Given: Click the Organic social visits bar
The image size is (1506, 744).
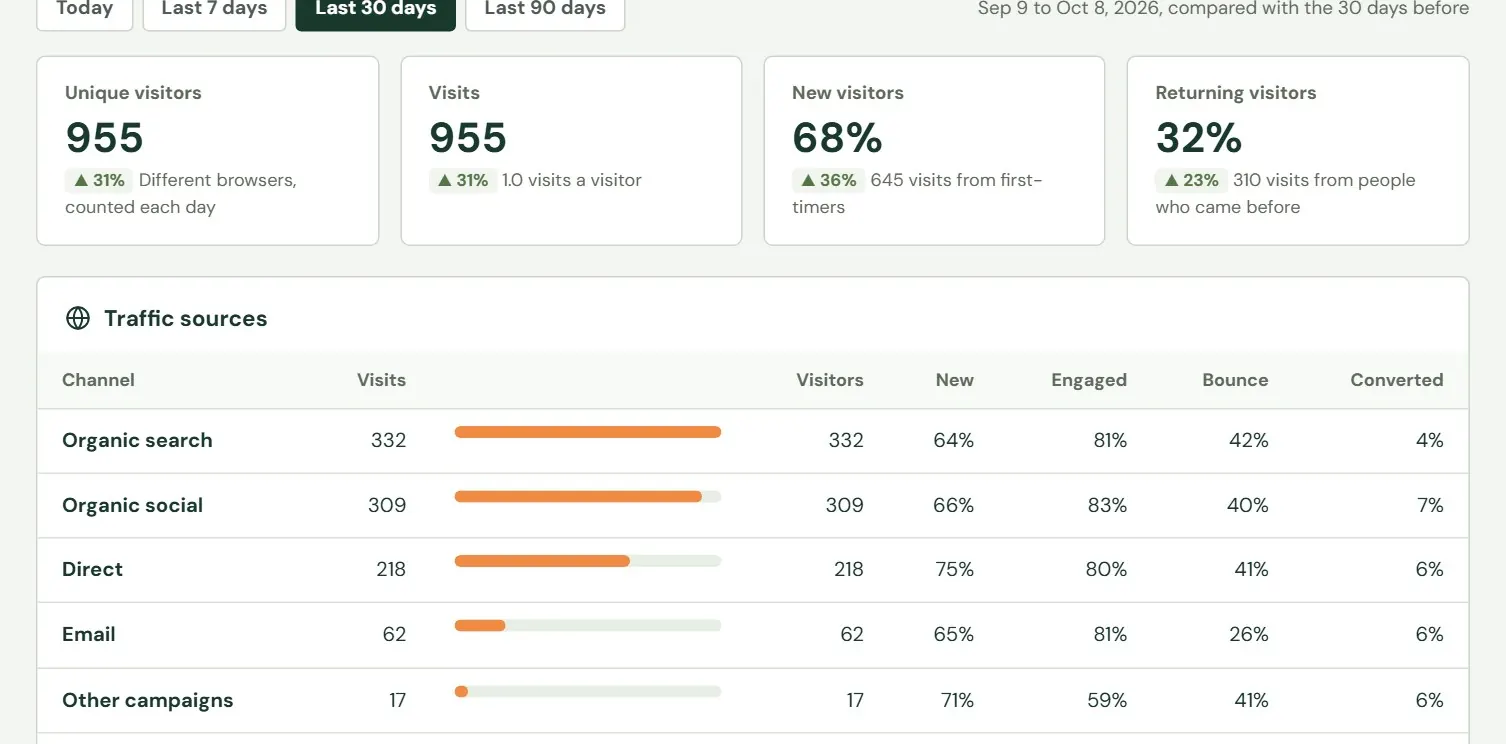Looking at the screenshot, I should coord(588,496).
